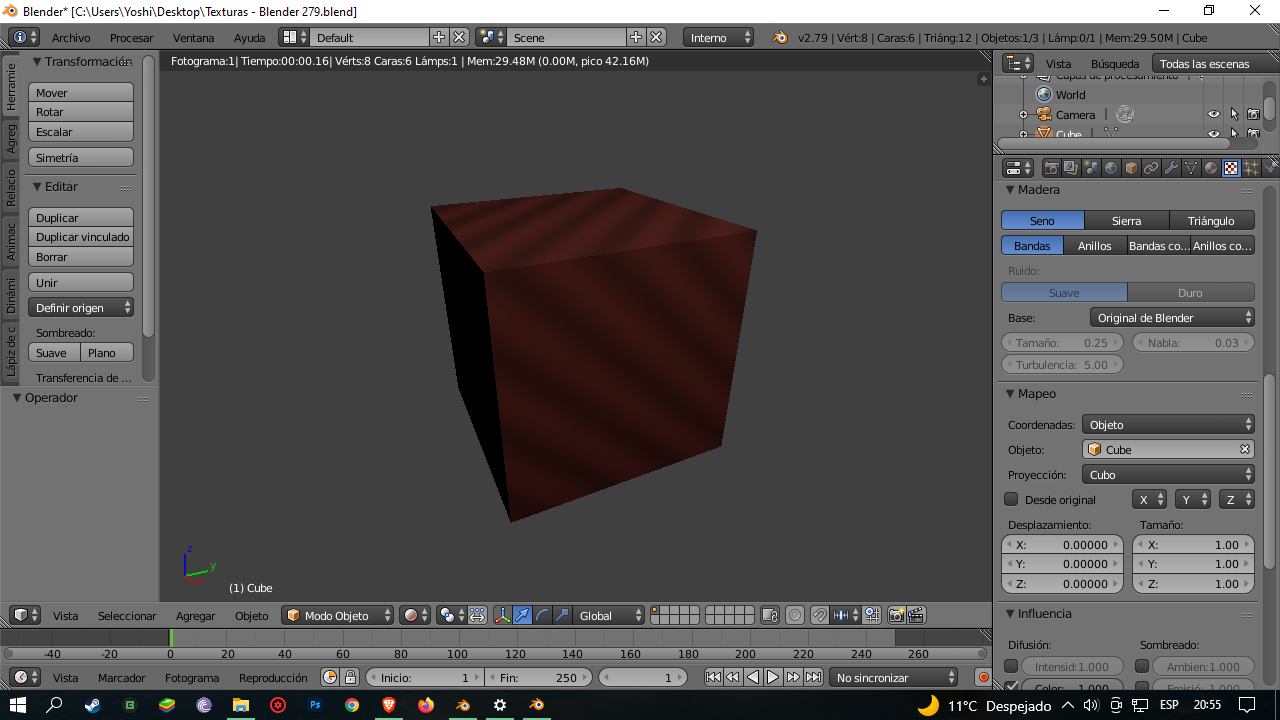Toggle Camera visibility eye in the outliner

pyautogui.click(x=1214, y=115)
